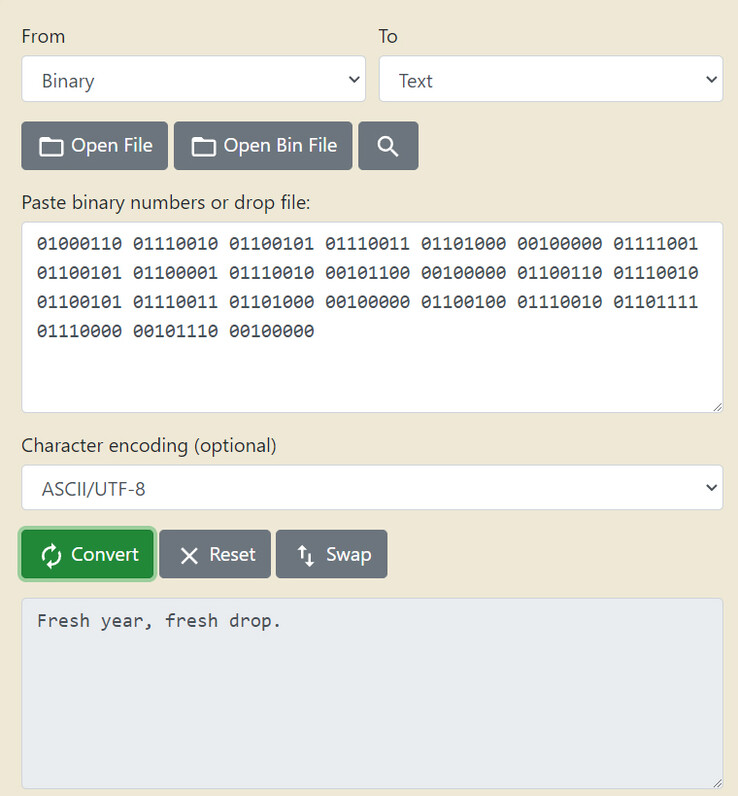Focus the binary numbers input text area

click(371, 370)
